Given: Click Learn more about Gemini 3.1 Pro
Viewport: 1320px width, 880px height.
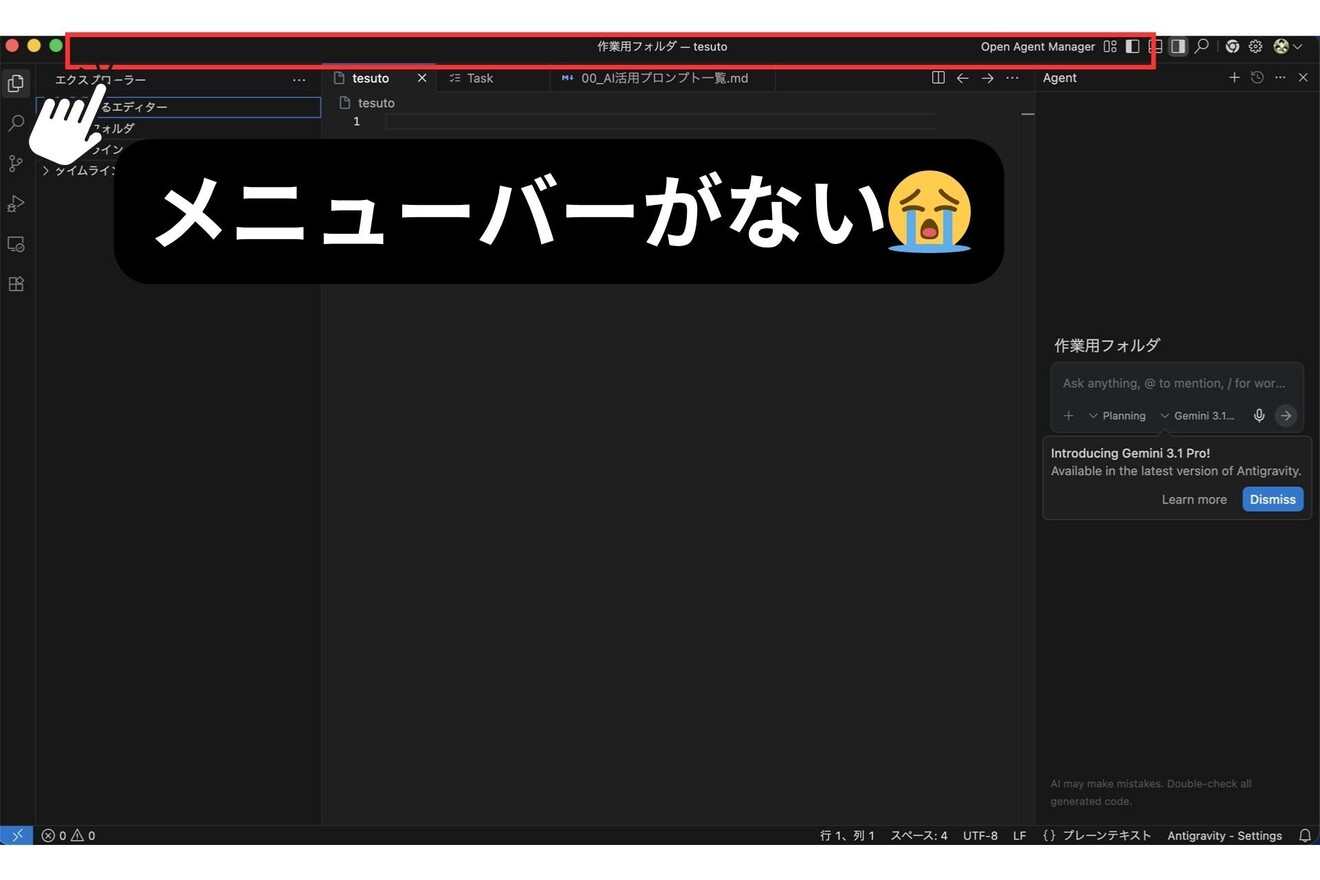Looking at the screenshot, I should [1194, 499].
